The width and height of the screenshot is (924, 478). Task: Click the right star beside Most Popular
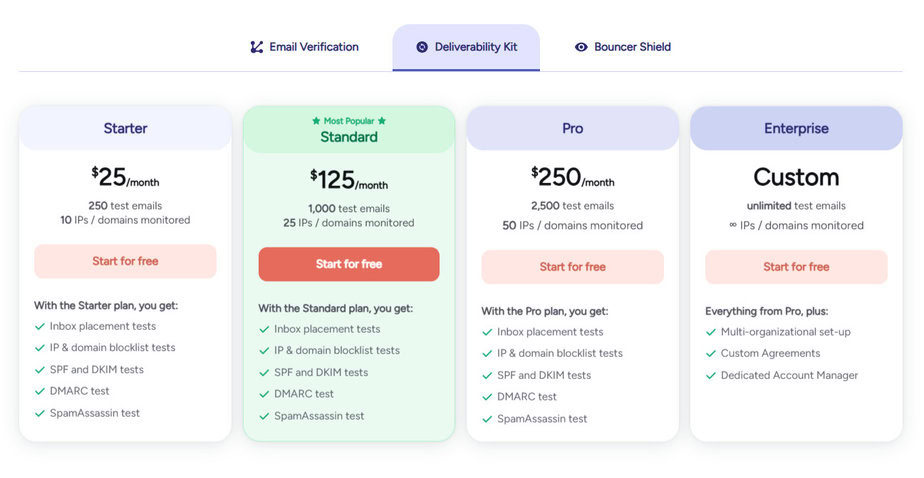click(x=382, y=121)
